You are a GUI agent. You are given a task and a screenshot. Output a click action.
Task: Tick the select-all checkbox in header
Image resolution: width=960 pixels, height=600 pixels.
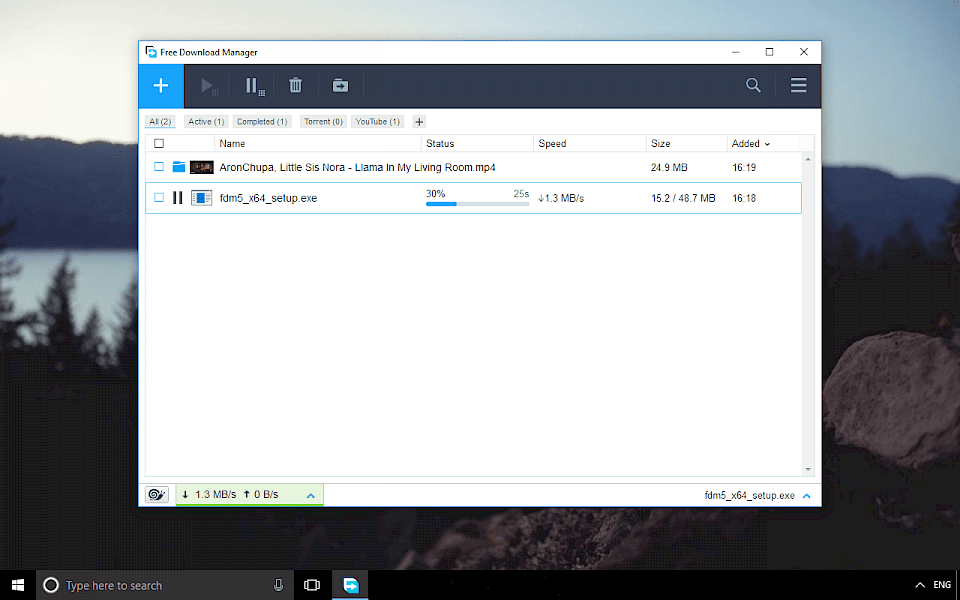[159, 143]
